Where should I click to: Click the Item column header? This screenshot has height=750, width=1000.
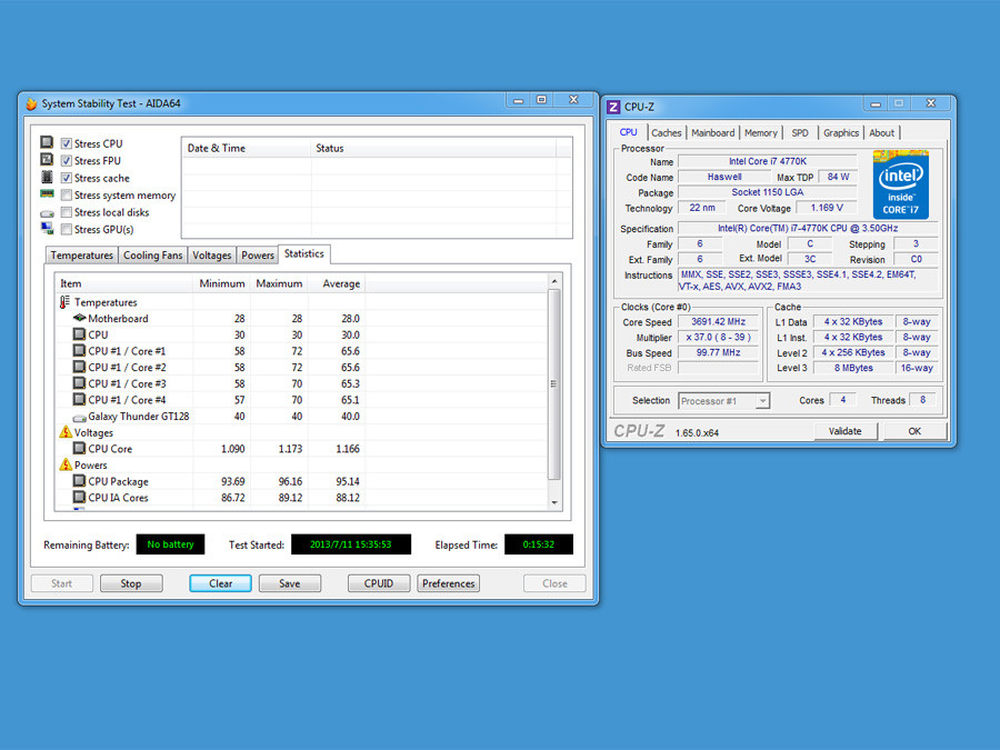click(124, 284)
